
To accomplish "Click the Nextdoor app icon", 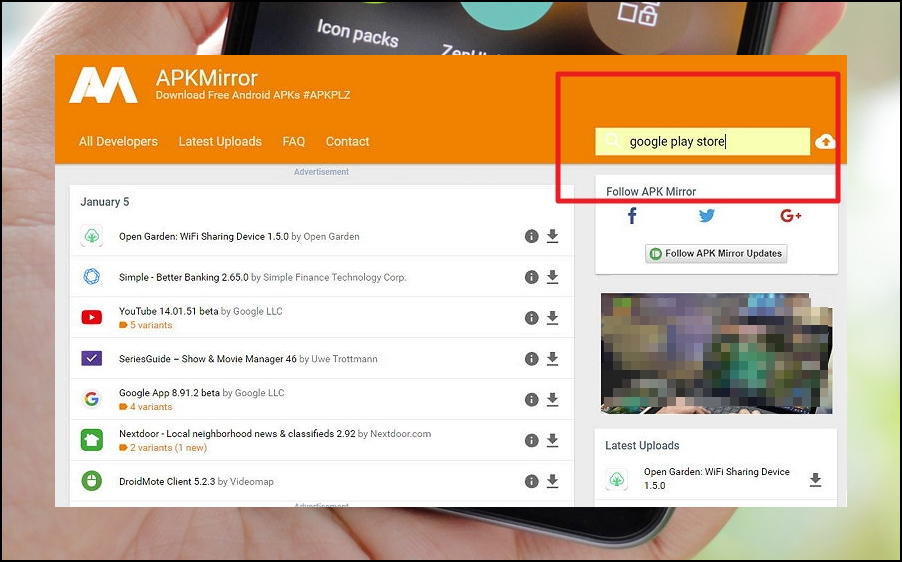I will [x=91, y=440].
